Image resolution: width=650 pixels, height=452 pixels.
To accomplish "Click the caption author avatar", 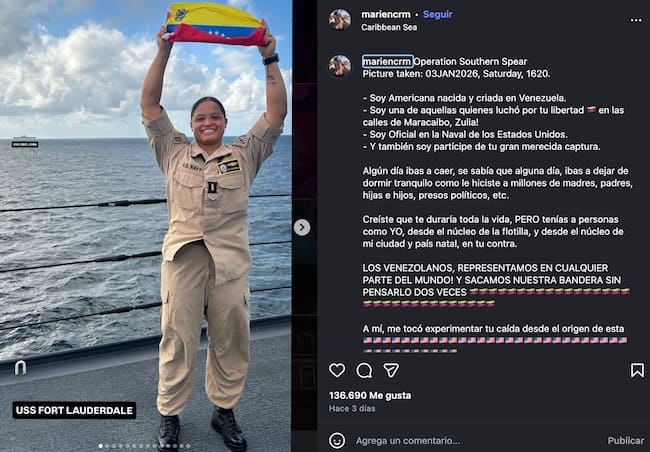I will tap(340, 66).
